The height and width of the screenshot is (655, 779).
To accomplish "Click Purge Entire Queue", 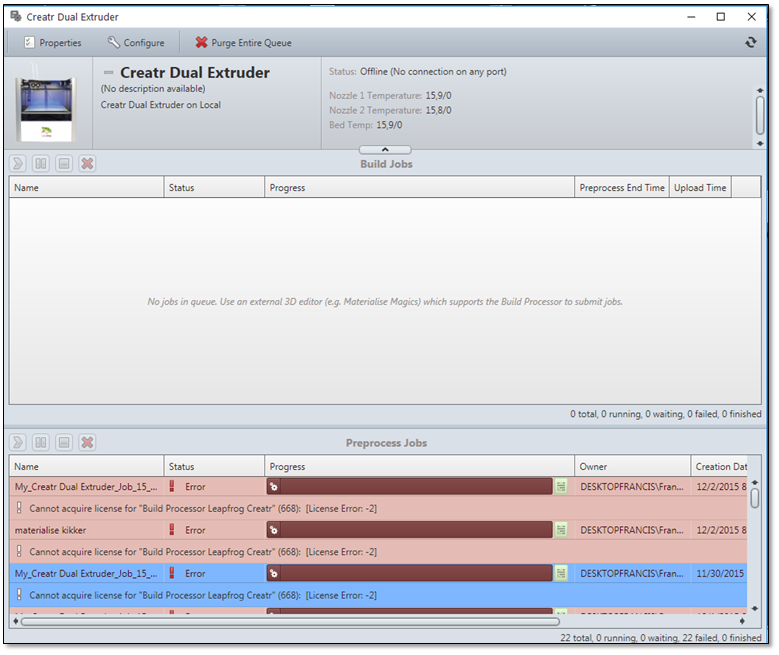I will point(243,43).
